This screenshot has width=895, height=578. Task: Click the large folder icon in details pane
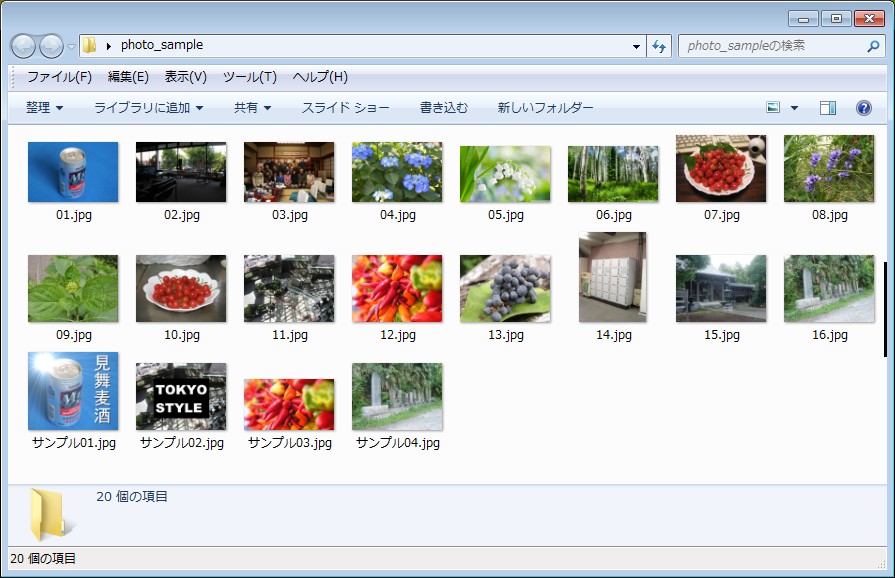[48, 514]
